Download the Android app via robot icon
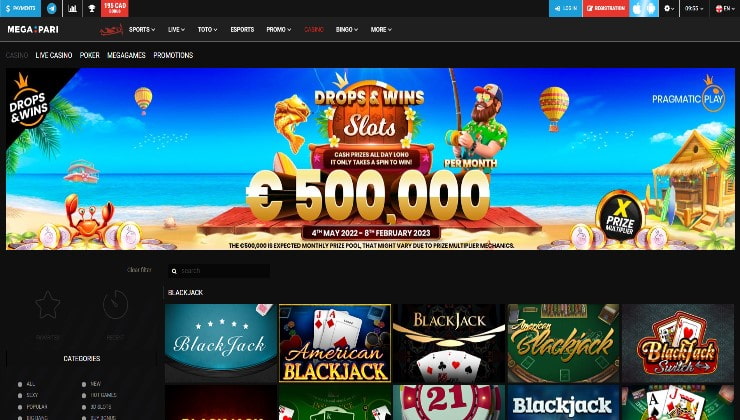The image size is (740, 420). (651, 8)
